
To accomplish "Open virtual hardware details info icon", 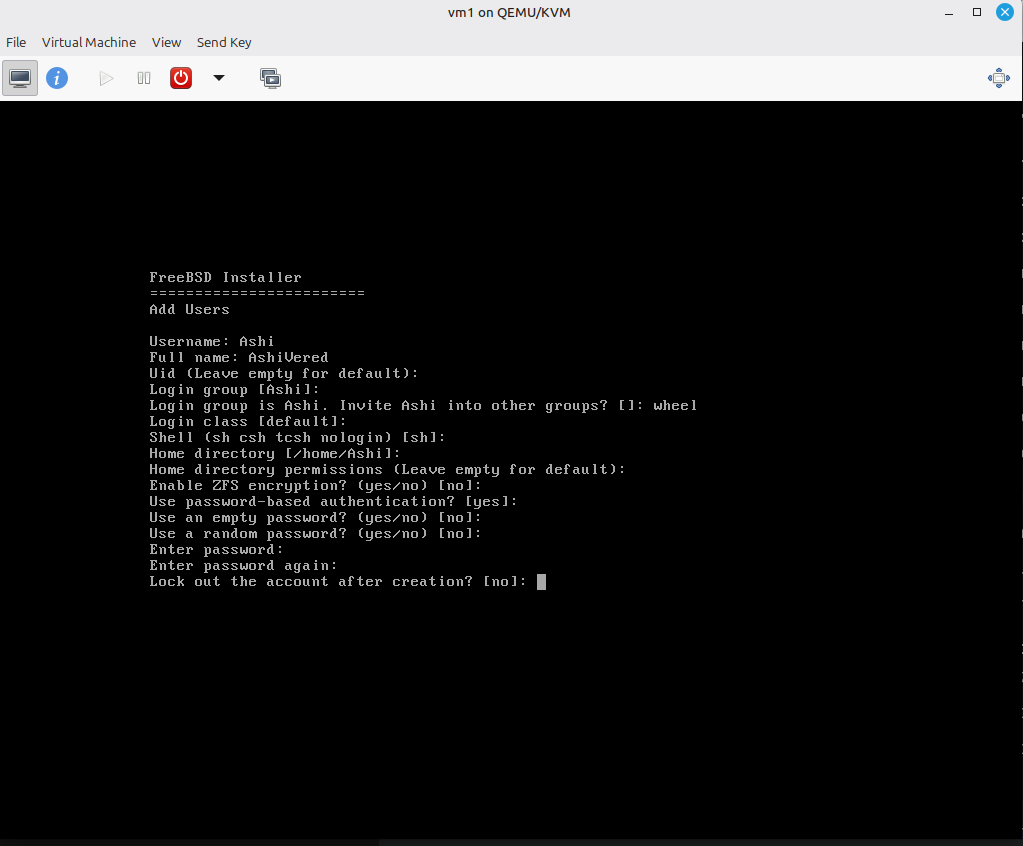I will click(x=57, y=78).
